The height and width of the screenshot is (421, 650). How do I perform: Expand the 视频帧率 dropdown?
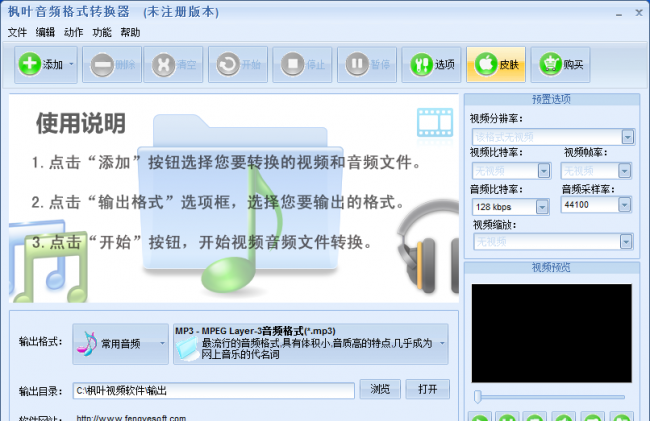624,171
